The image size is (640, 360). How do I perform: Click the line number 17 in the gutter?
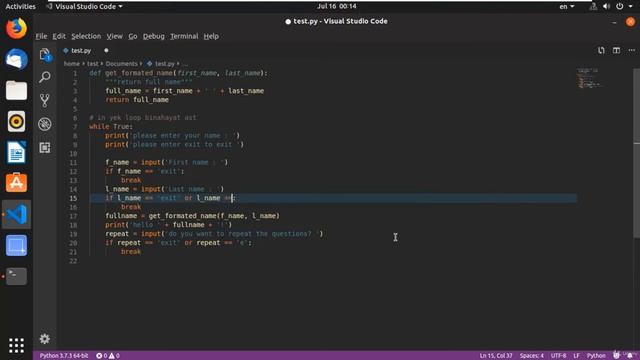73,216
